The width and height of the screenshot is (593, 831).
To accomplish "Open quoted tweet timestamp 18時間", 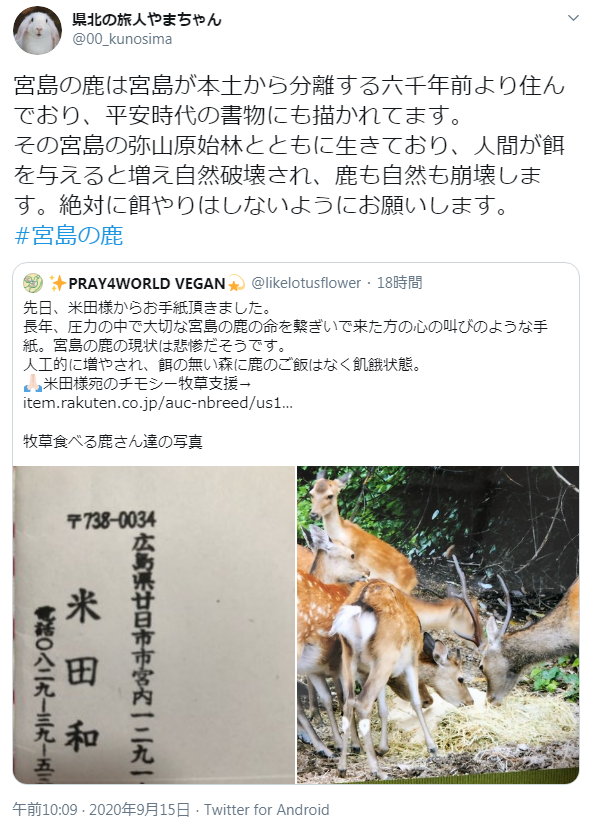I will pos(400,283).
